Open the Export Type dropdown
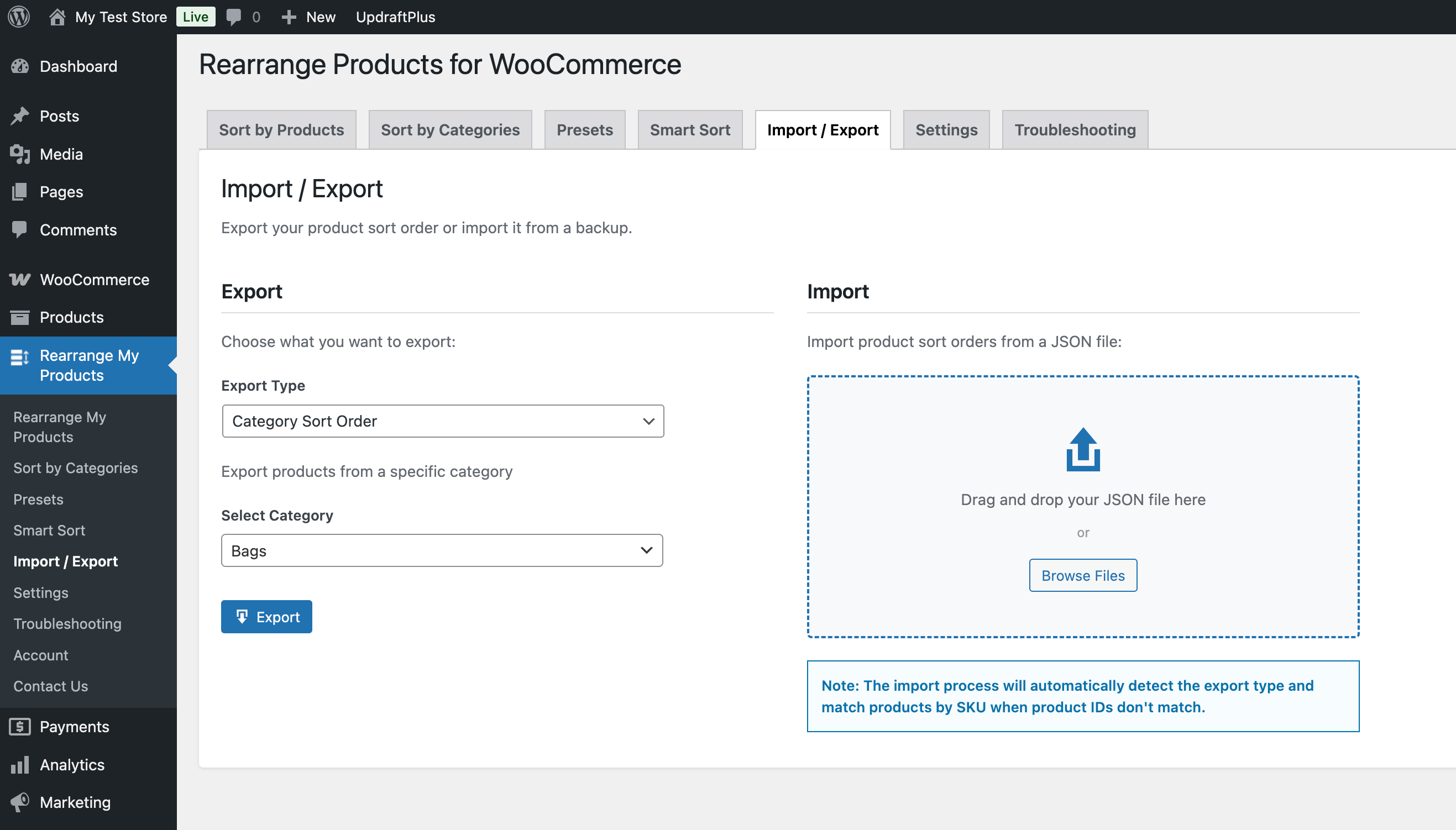 tap(442, 421)
